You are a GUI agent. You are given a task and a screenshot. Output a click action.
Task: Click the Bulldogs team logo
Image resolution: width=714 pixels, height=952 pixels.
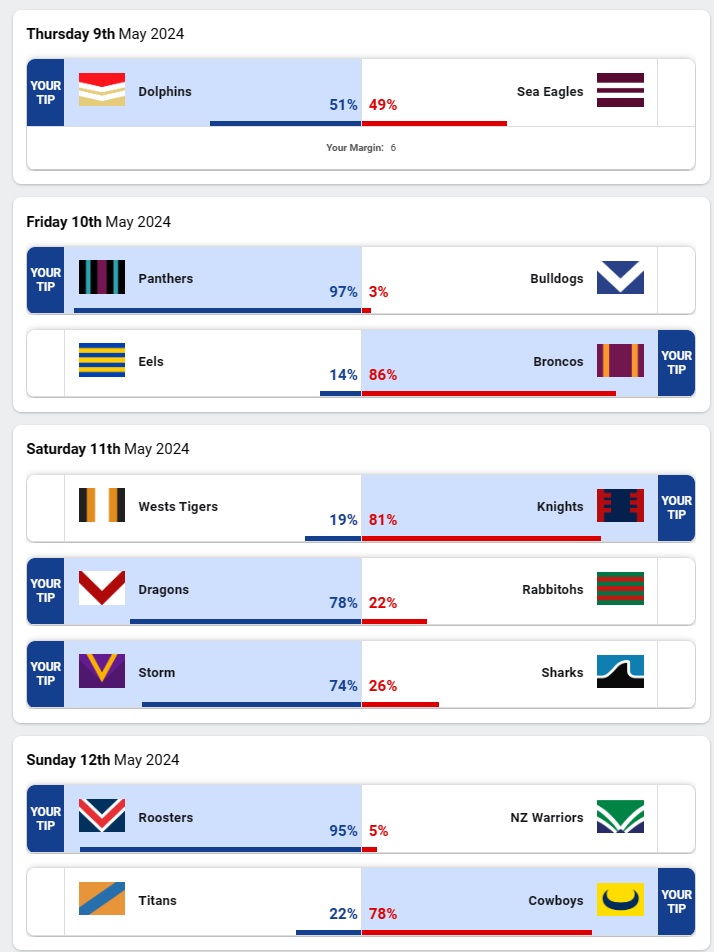[620, 277]
